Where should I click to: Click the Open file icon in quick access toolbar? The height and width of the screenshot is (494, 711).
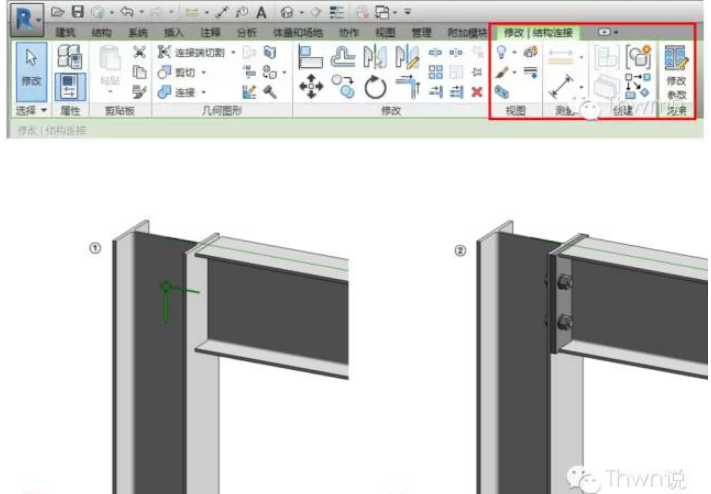57,12
